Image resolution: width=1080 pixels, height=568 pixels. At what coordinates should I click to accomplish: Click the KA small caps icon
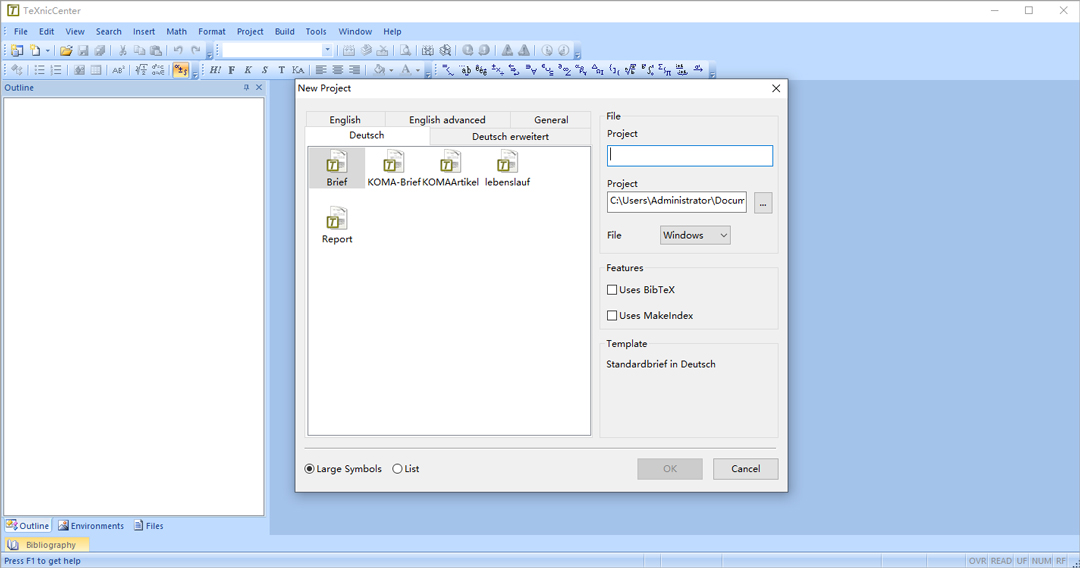(298, 70)
